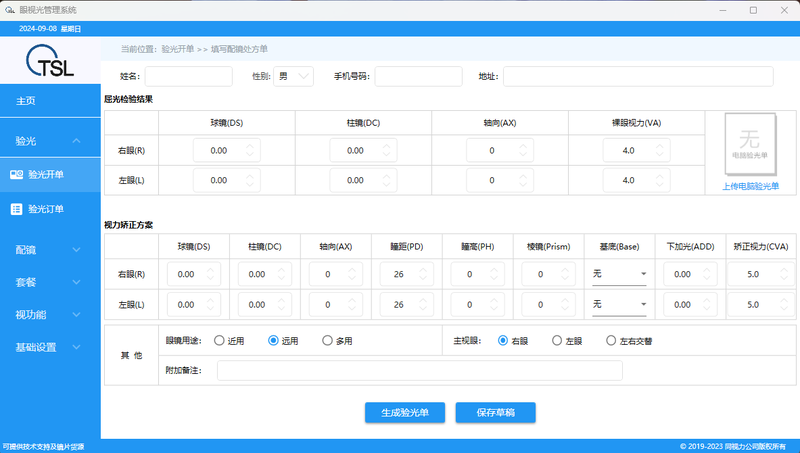This screenshot has width=800, height=453.
Task: Click the 手机号码 input field
Action: click(418, 77)
